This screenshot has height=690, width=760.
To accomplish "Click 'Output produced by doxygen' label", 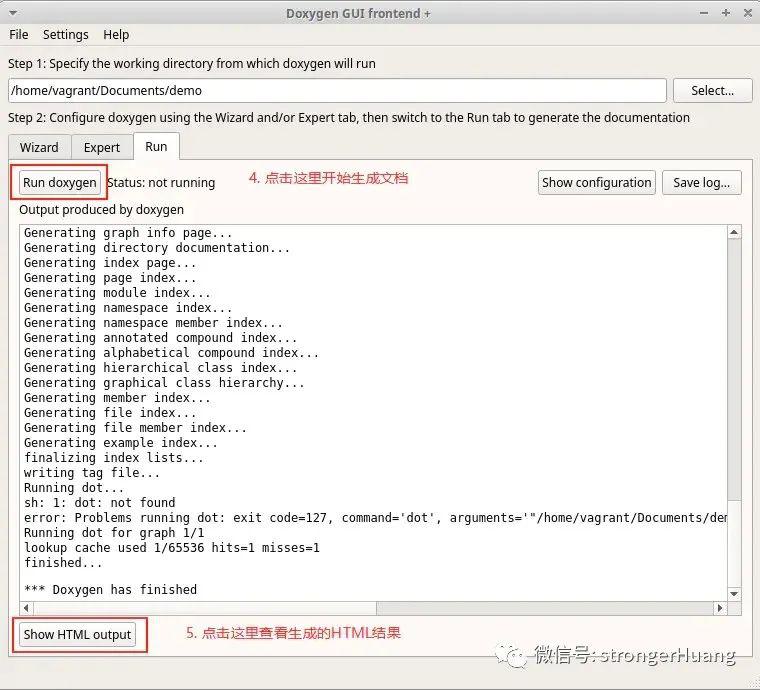I will pos(102,209).
